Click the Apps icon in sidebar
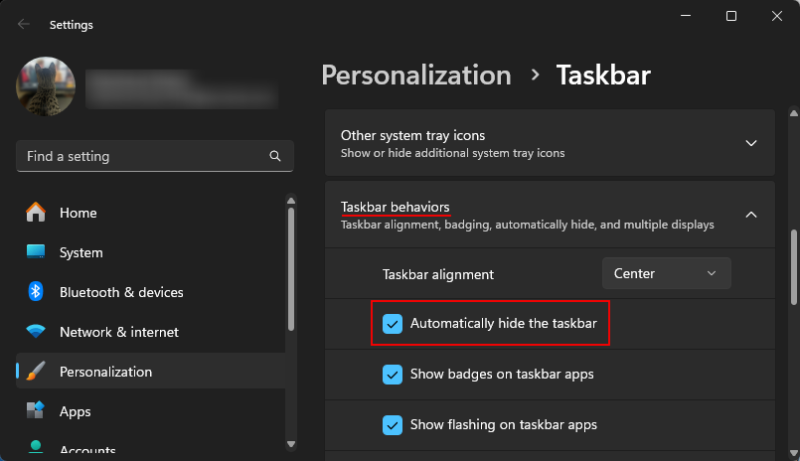The height and width of the screenshot is (461, 800). point(36,411)
